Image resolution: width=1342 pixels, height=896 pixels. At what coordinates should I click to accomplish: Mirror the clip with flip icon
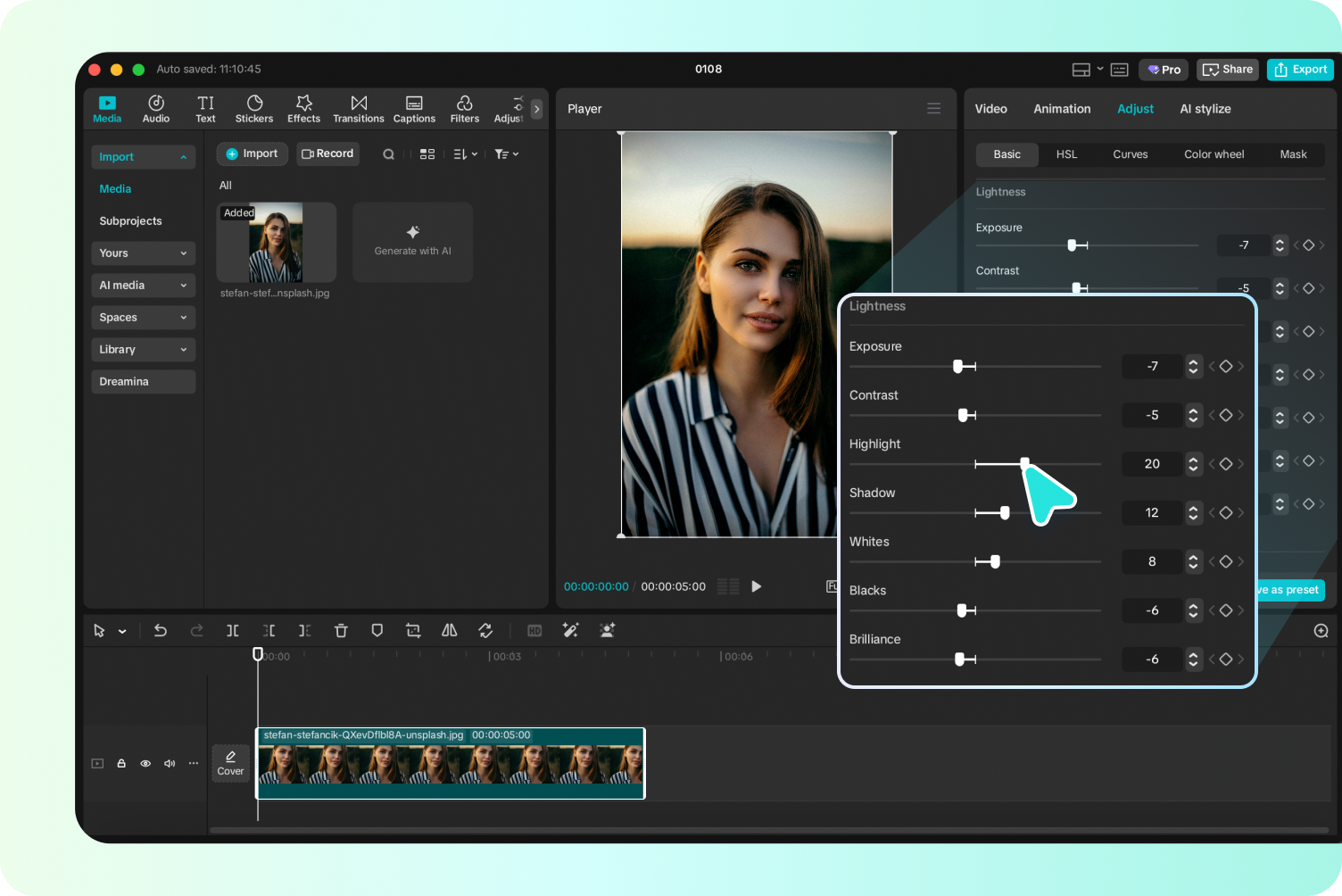tap(450, 631)
